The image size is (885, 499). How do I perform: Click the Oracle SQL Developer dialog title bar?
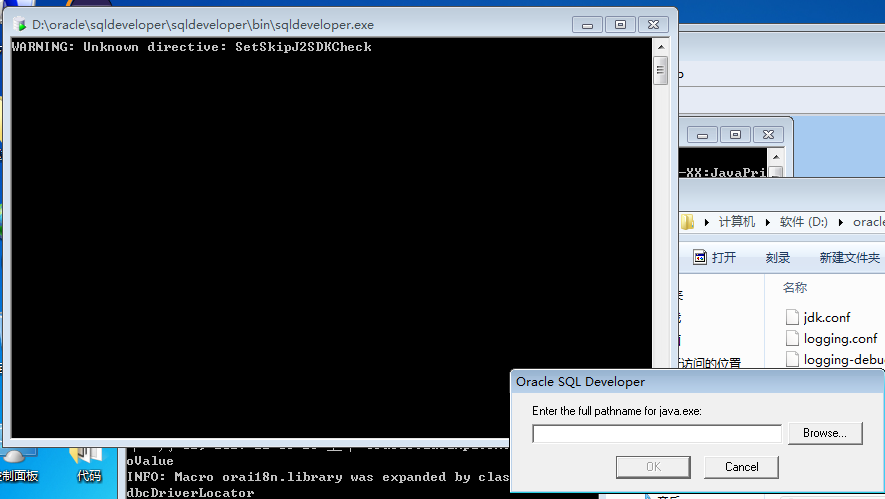(x=696, y=382)
